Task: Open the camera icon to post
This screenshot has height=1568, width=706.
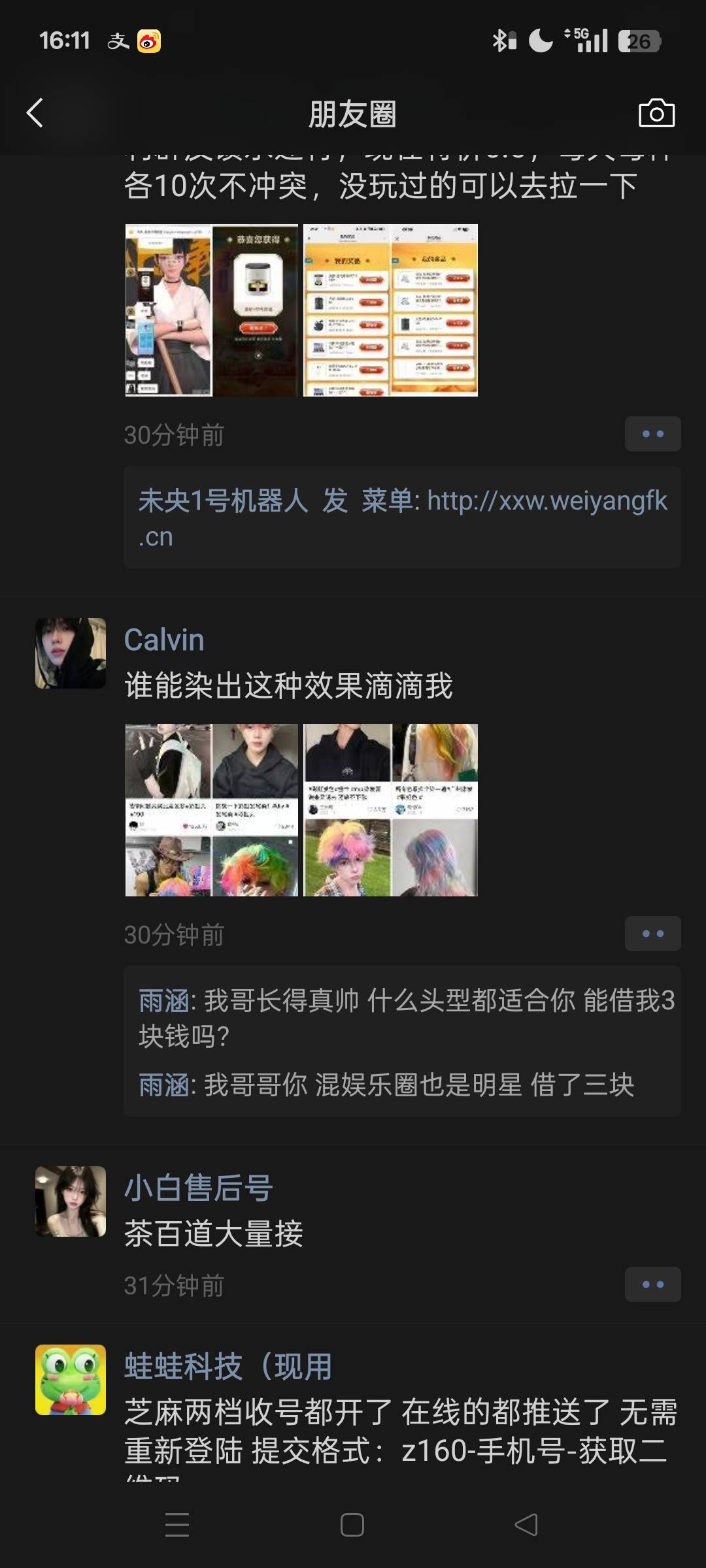Action: point(656,113)
